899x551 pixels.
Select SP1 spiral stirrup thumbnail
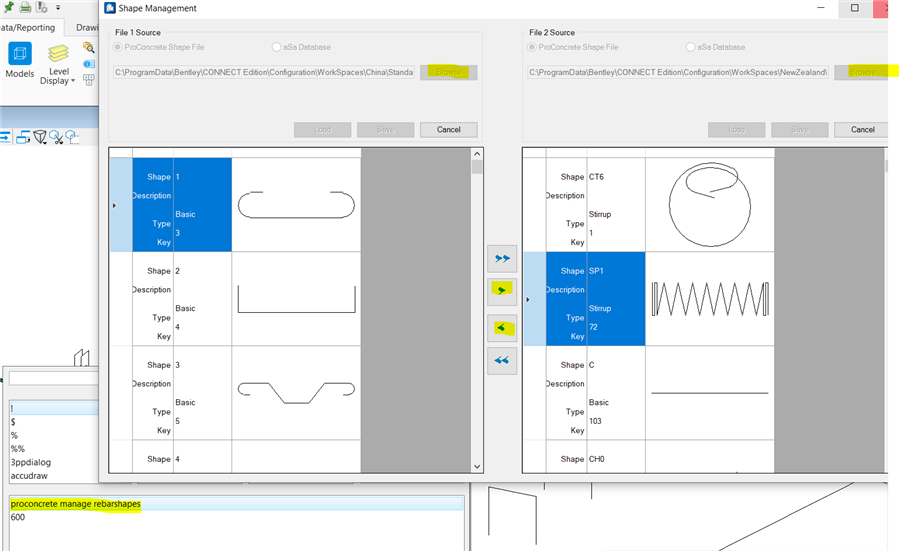710,299
